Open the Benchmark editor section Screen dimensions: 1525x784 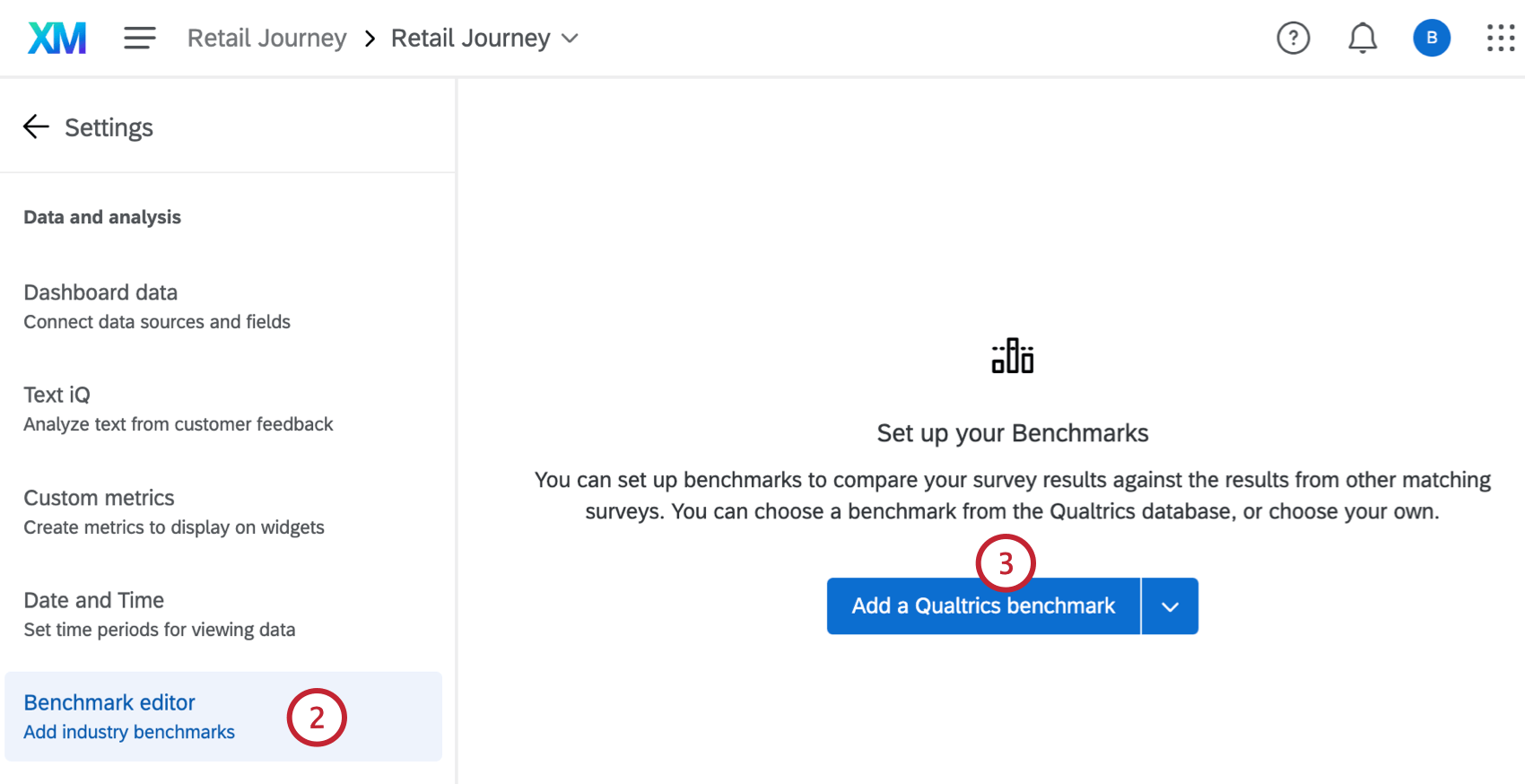pyautogui.click(x=109, y=701)
